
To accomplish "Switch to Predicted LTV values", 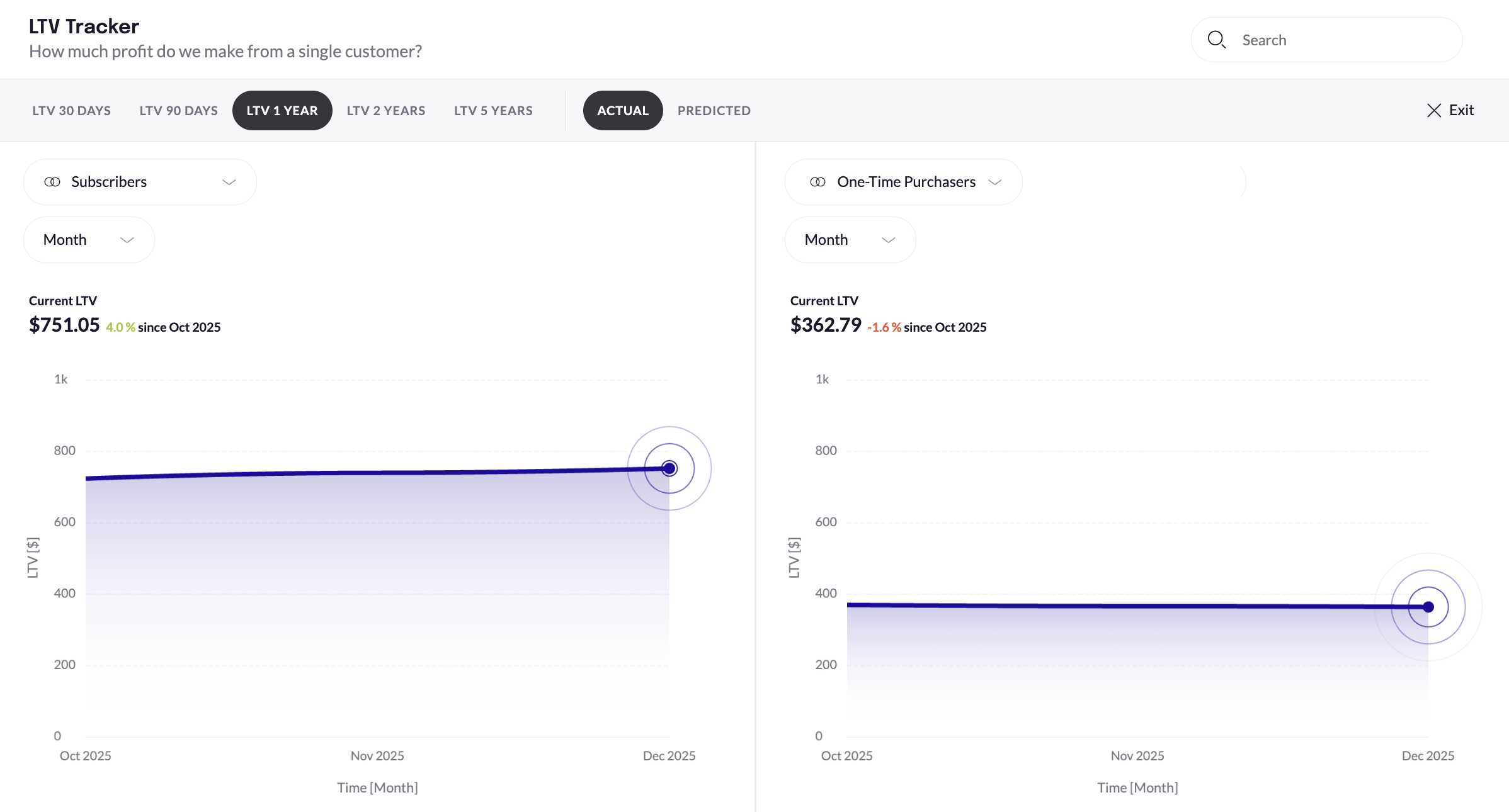I will point(714,111).
